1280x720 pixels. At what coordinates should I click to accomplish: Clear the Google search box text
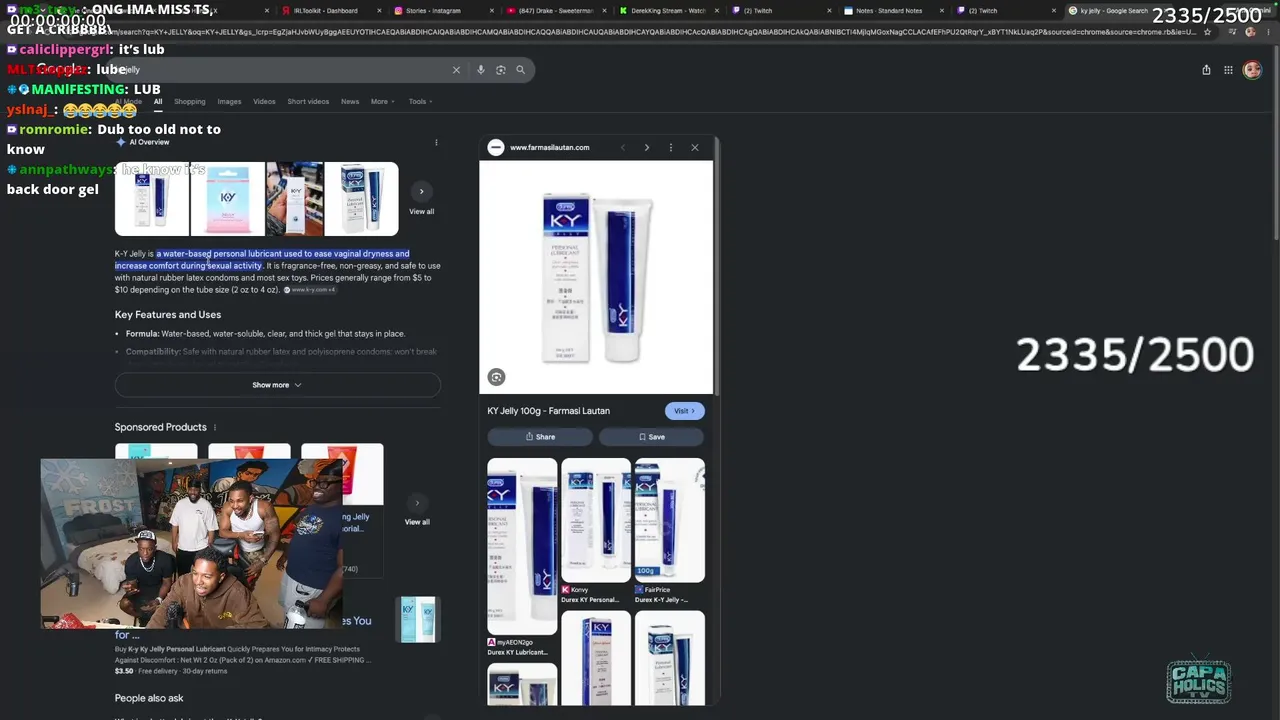[456, 70]
